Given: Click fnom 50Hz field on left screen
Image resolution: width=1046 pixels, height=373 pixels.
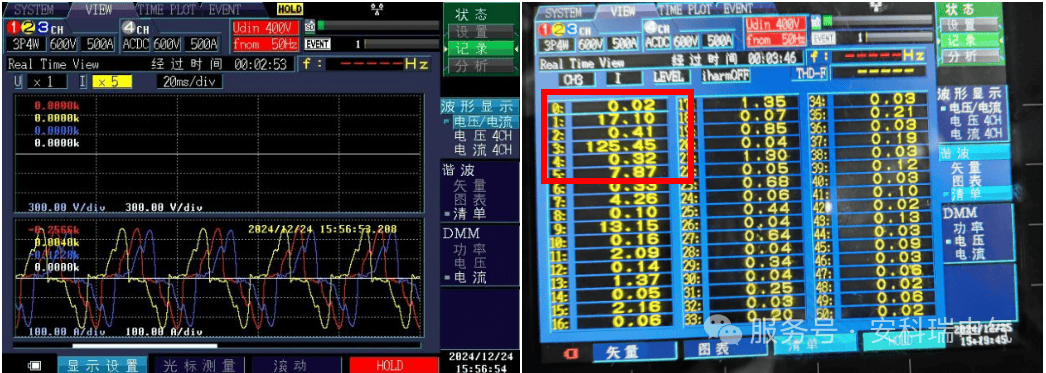Looking at the screenshot, I should pos(265,44).
